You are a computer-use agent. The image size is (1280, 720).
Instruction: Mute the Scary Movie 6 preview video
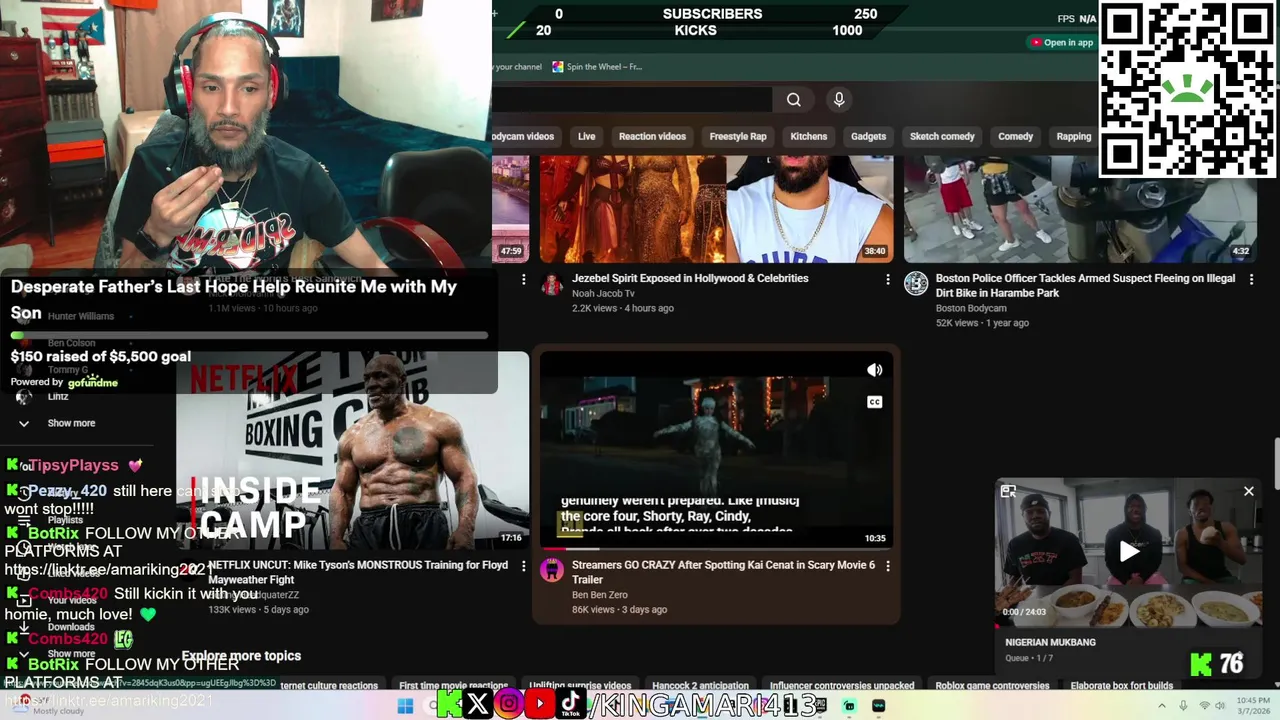875,370
